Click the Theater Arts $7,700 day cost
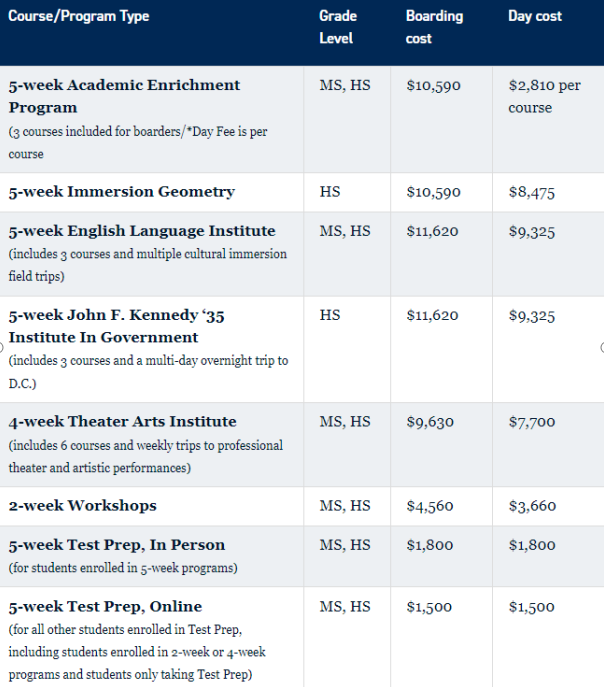This screenshot has height=687, width=604. click(531, 422)
